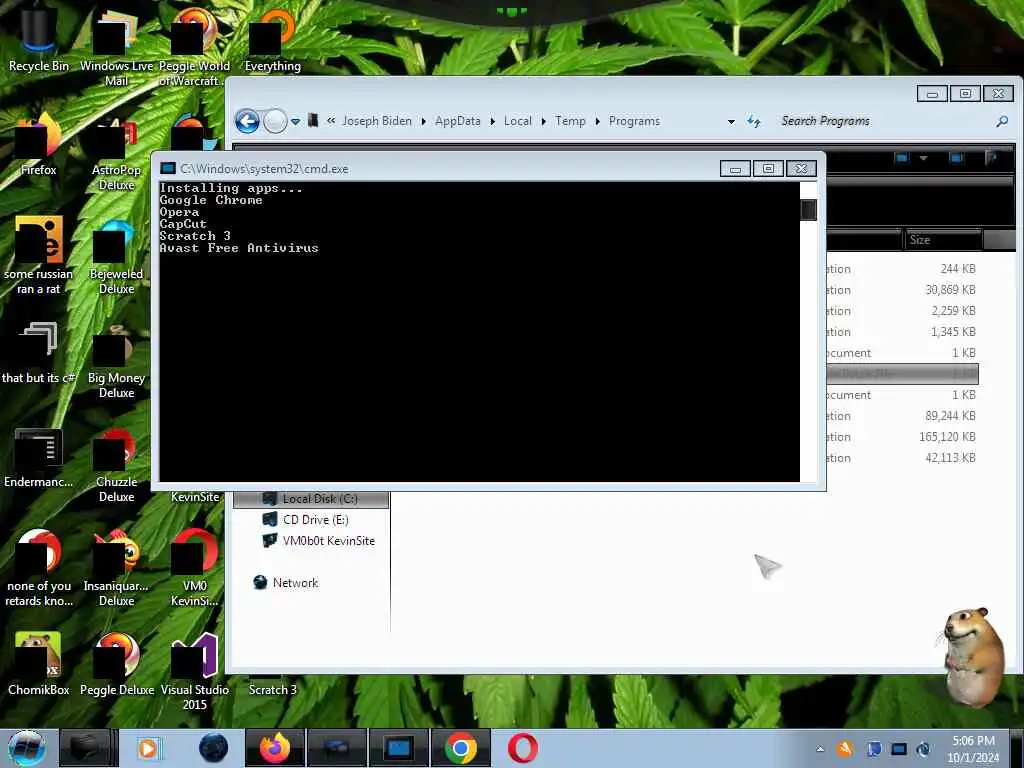Open the Explorer view options dropdown
The image size is (1024, 768).
click(x=923, y=158)
